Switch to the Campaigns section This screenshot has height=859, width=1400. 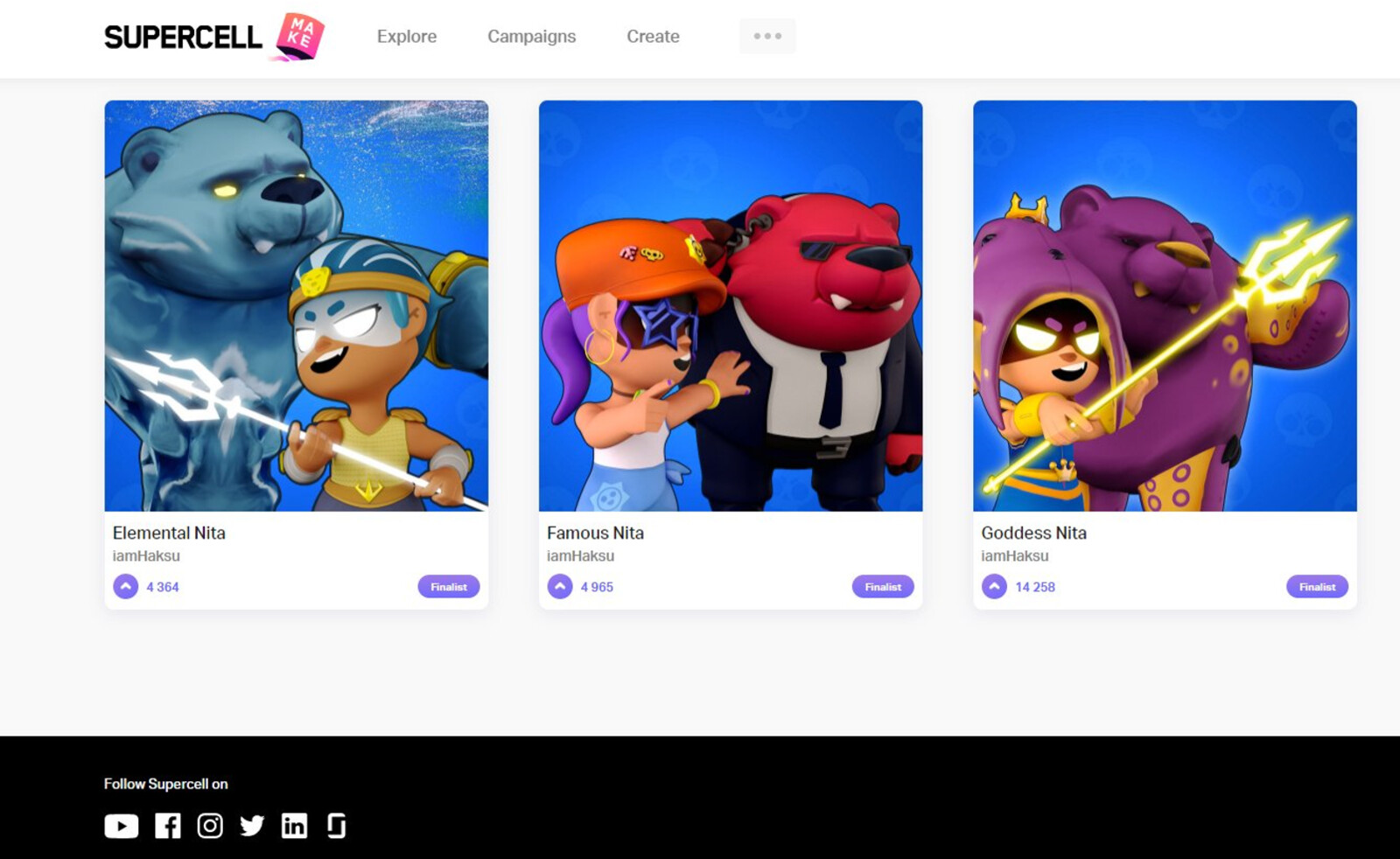point(531,36)
